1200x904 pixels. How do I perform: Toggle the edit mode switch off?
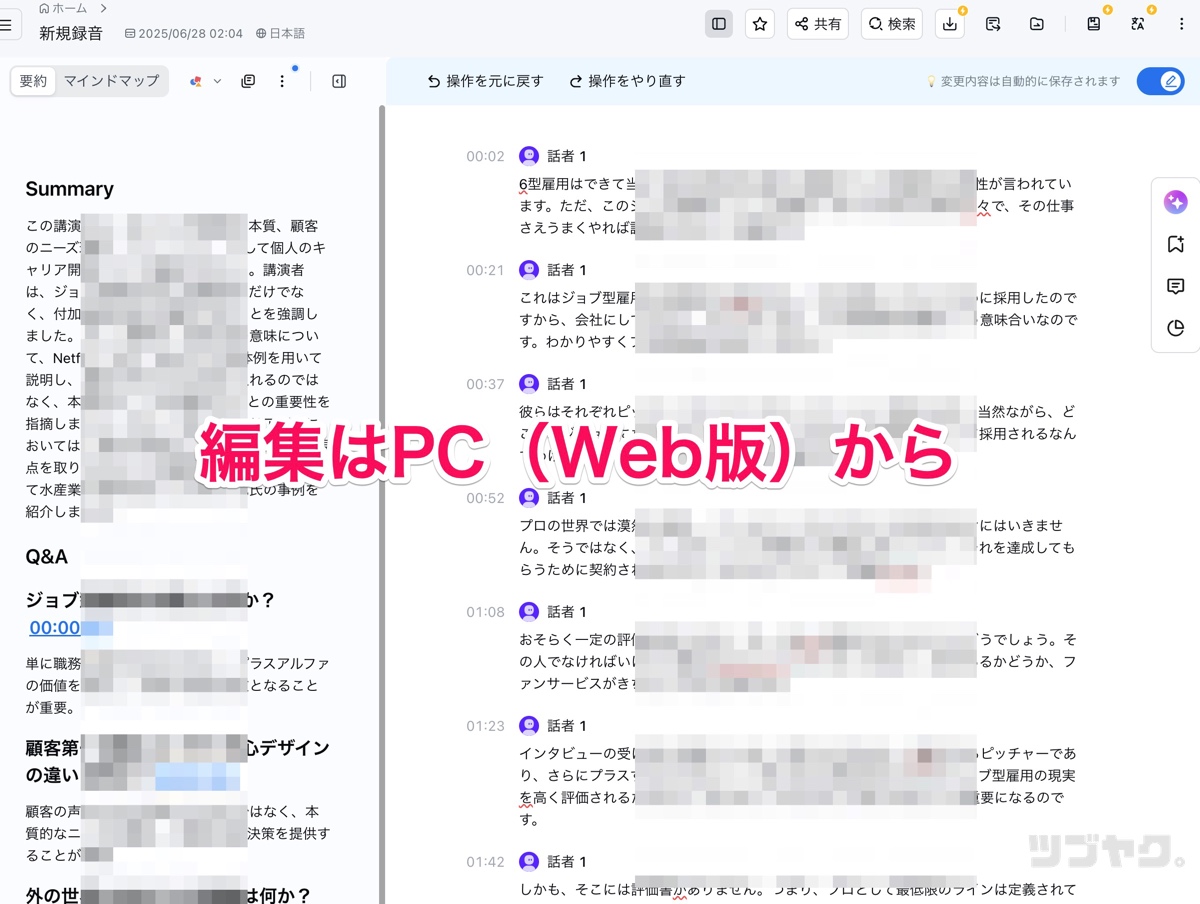coord(1160,81)
